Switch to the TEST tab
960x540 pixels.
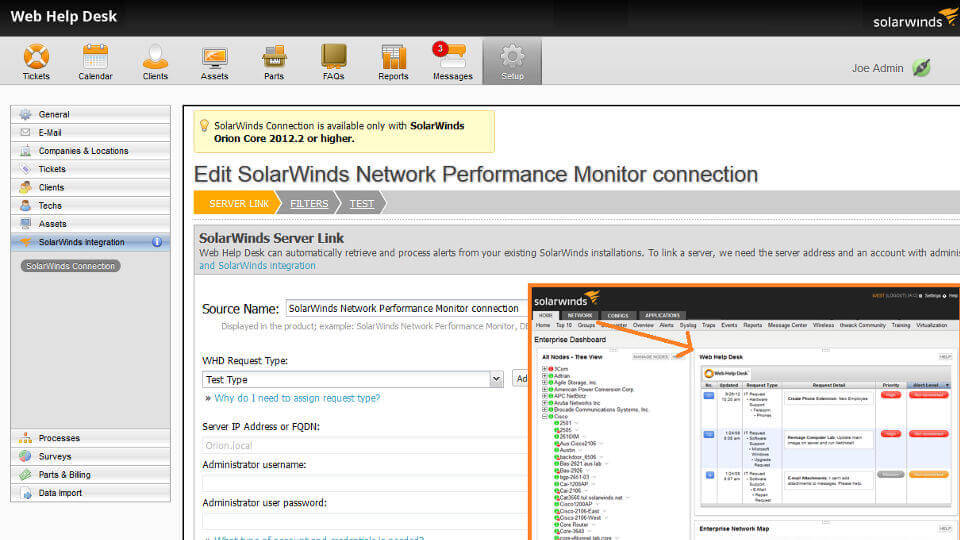click(x=362, y=203)
